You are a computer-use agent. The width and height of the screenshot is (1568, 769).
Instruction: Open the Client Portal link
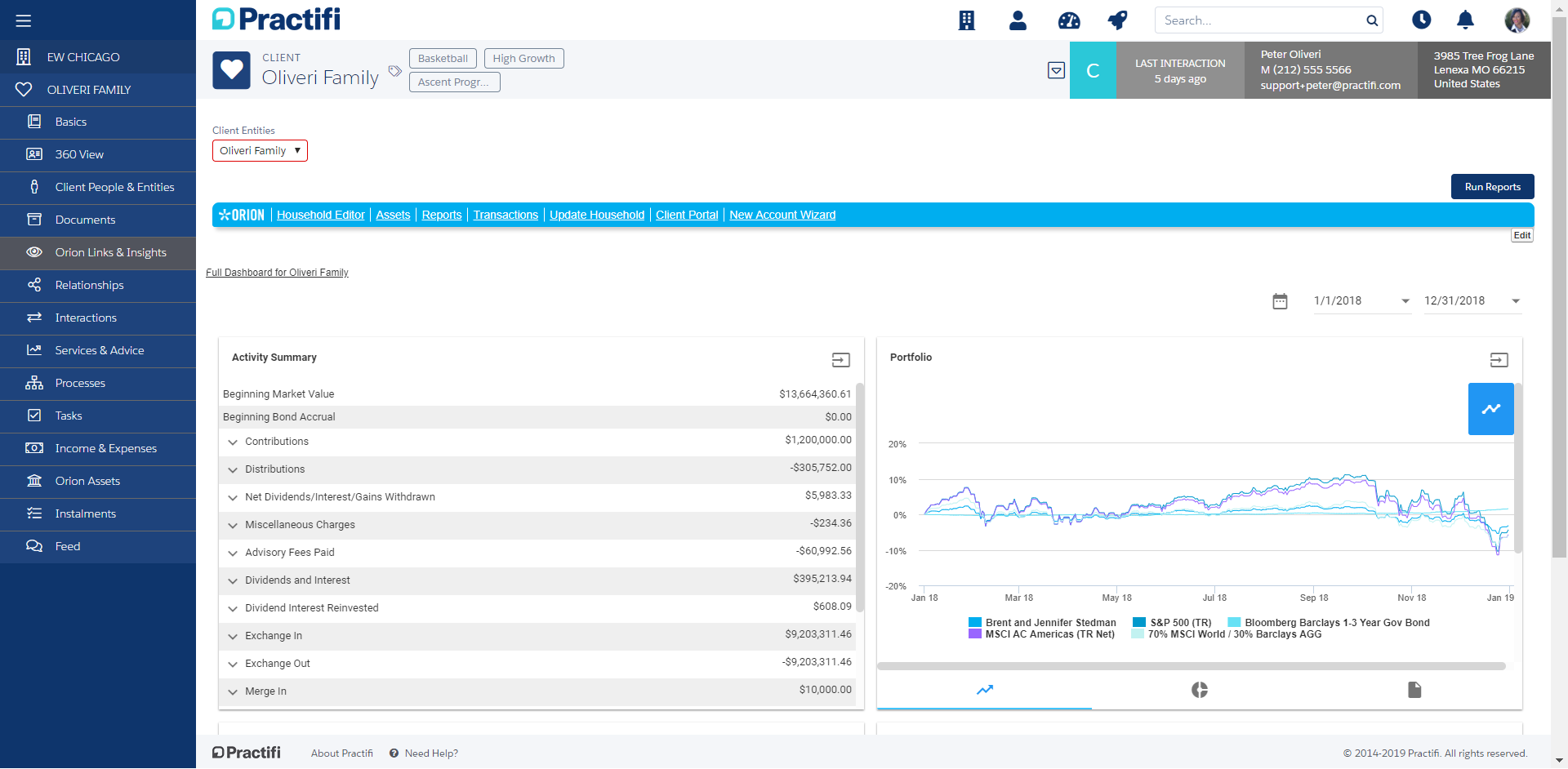coord(687,215)
